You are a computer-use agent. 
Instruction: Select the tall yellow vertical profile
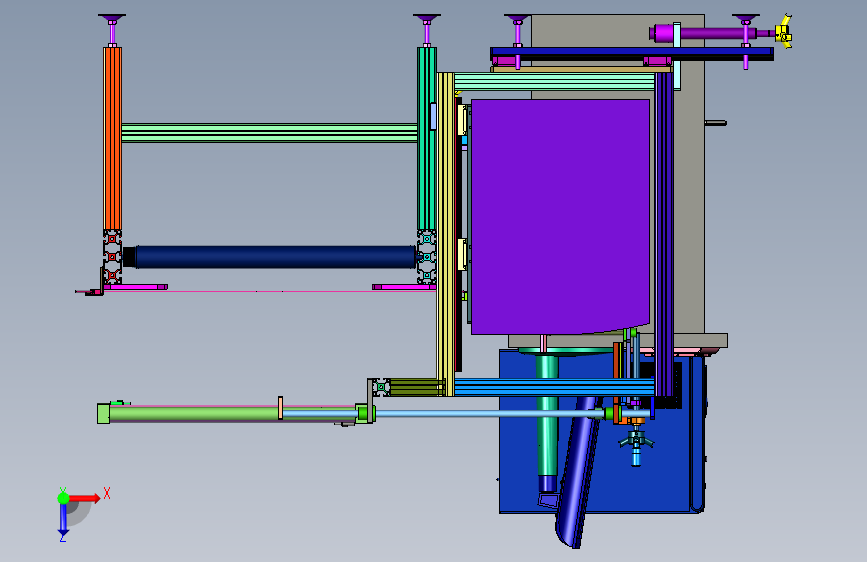(446, 234)
